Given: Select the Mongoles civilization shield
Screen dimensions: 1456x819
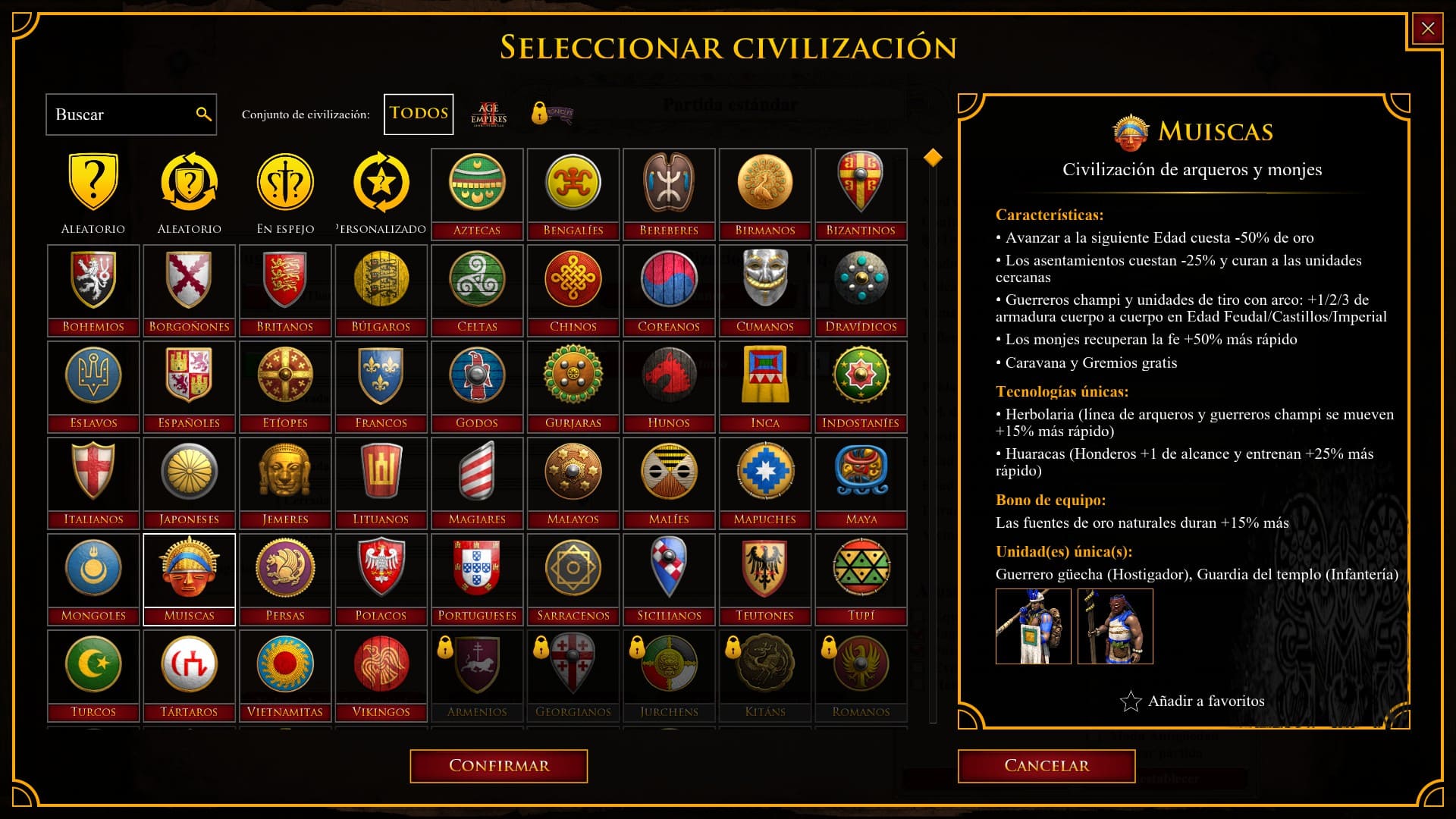Looking at the screenshot, I should 93,579.
